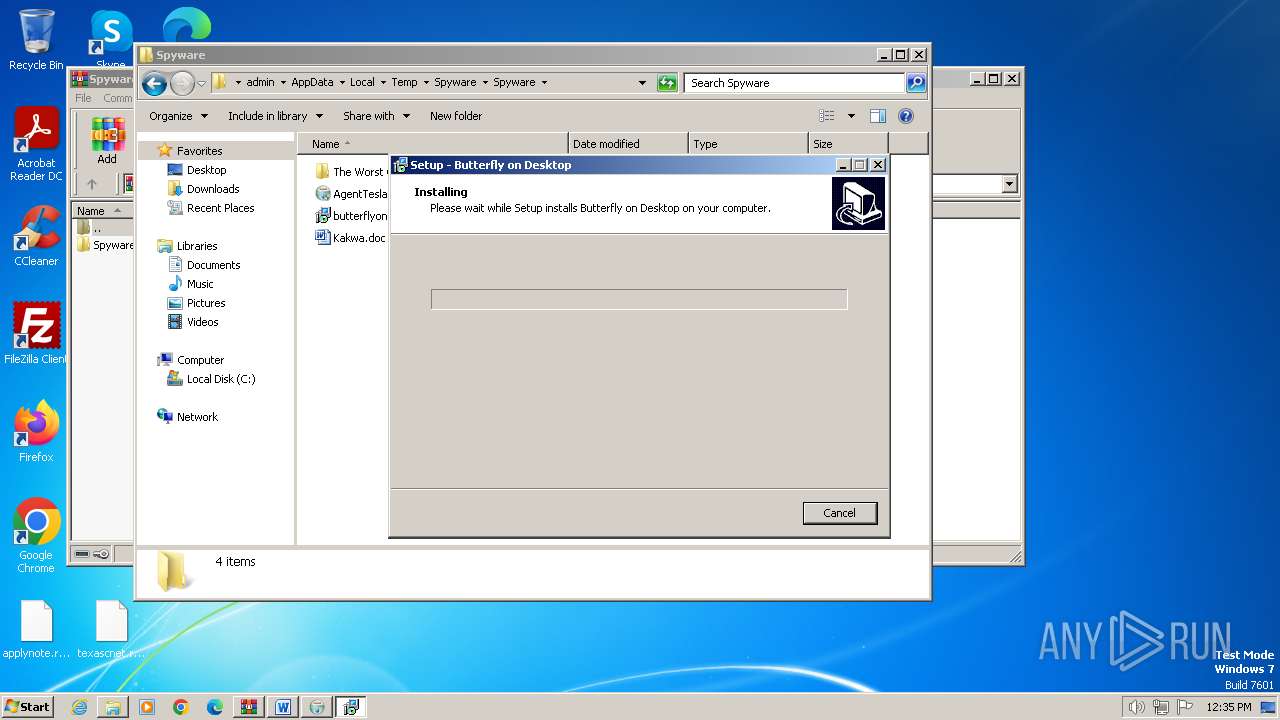Open Google Chrome desktop icon
1280x720 pixels.
point(36,536)
